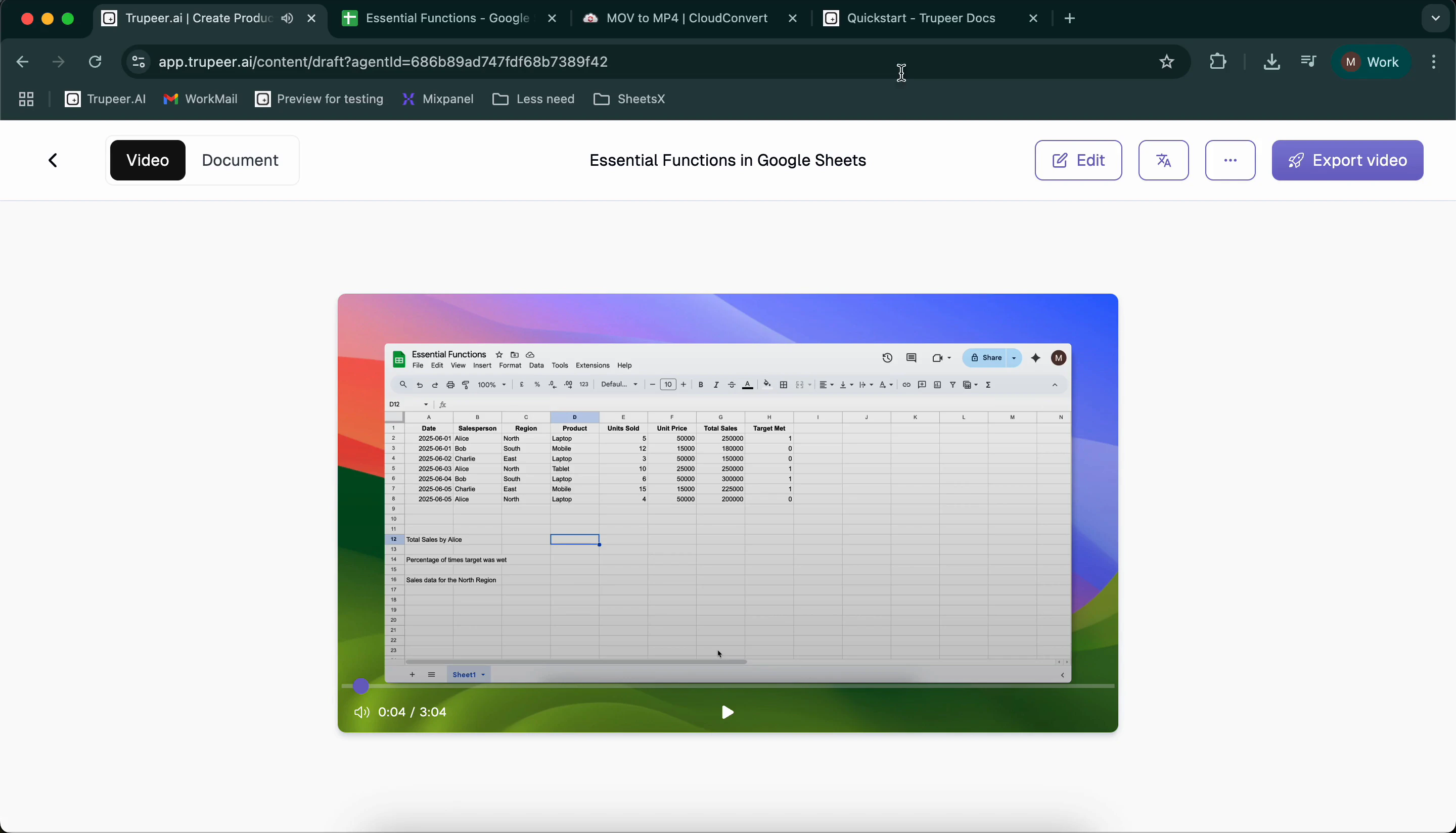Screen dimensions: 1456x833
Task: Export video with the purple button
Action: coord(1347,160)
